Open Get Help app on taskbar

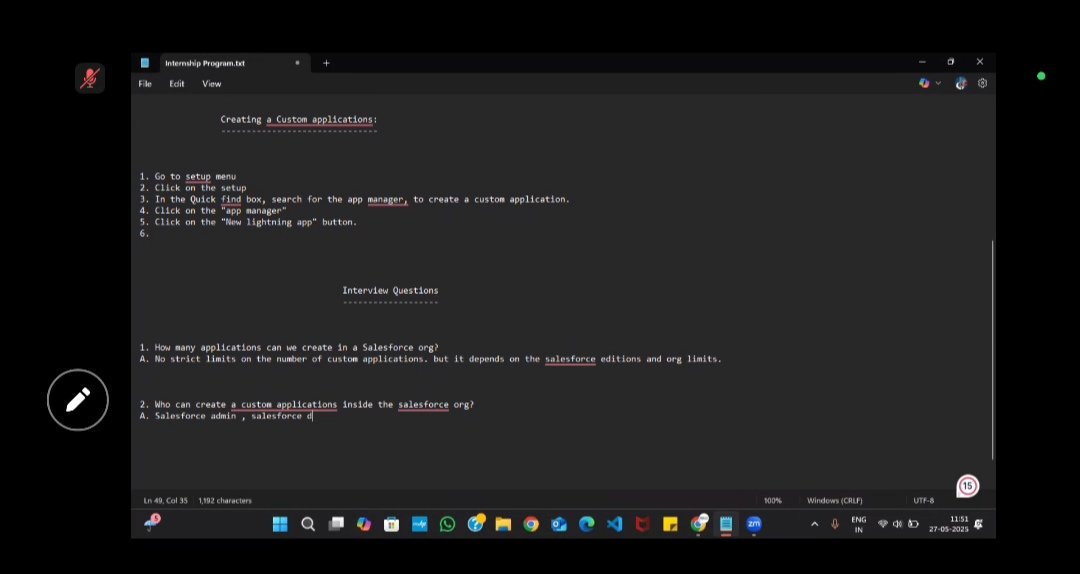pos(475,524)
